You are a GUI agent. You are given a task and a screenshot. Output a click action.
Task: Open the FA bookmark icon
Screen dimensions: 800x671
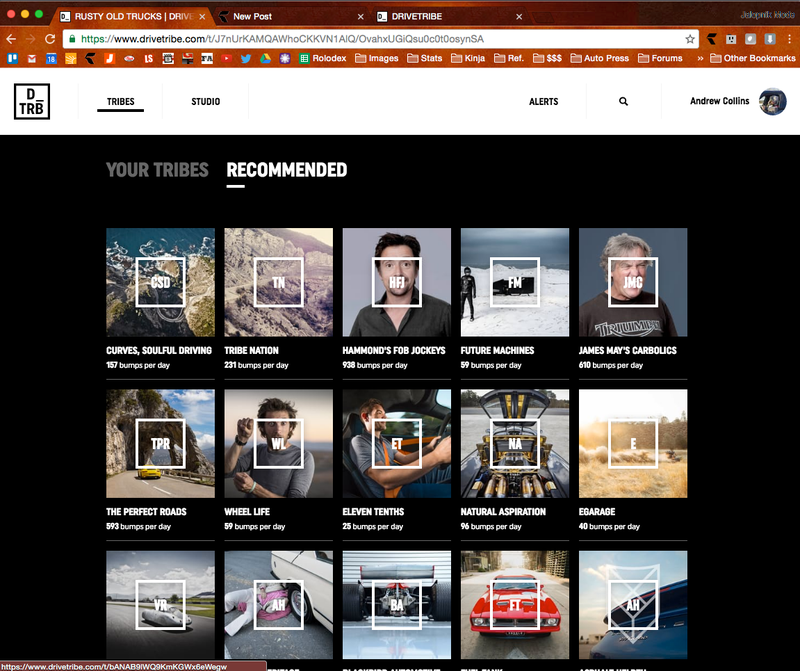point(207,58)
